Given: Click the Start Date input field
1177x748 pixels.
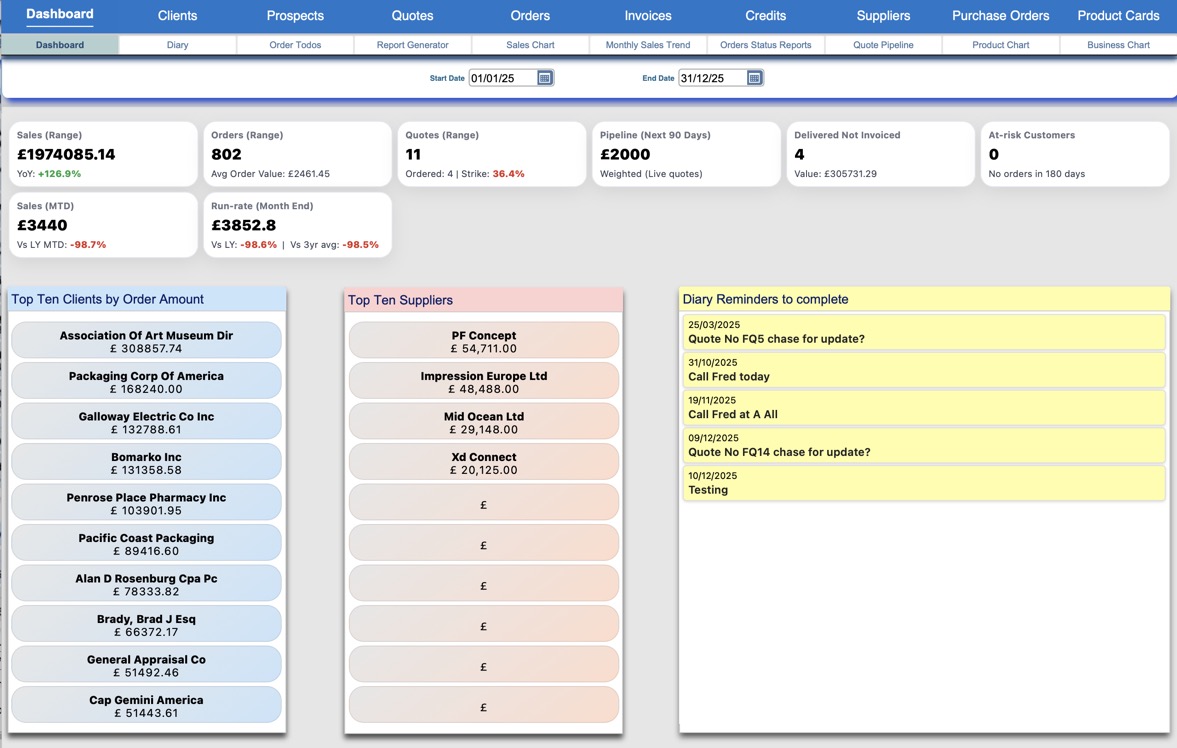Looking at the screenshot, I should pyautogui.click(x=502, y=78).
